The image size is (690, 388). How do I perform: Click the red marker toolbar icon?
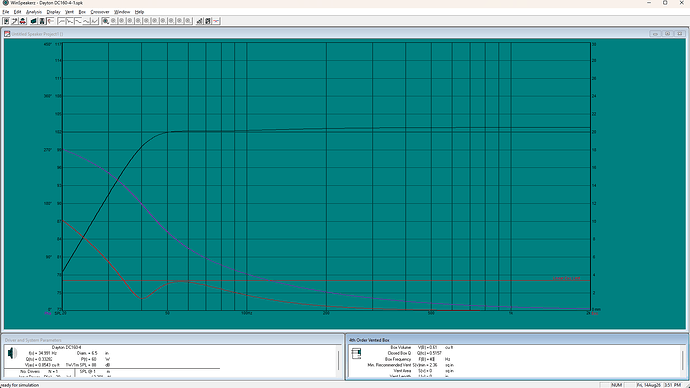[50, 21]
